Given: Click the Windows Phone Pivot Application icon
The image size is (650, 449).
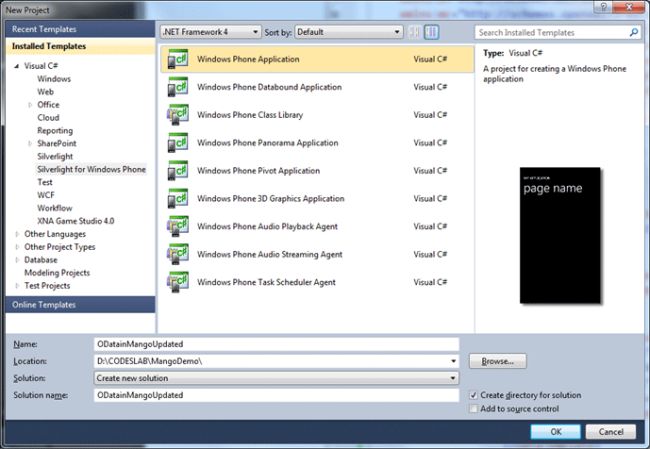Looking at the screenshot, I should [x=178, y=170].
